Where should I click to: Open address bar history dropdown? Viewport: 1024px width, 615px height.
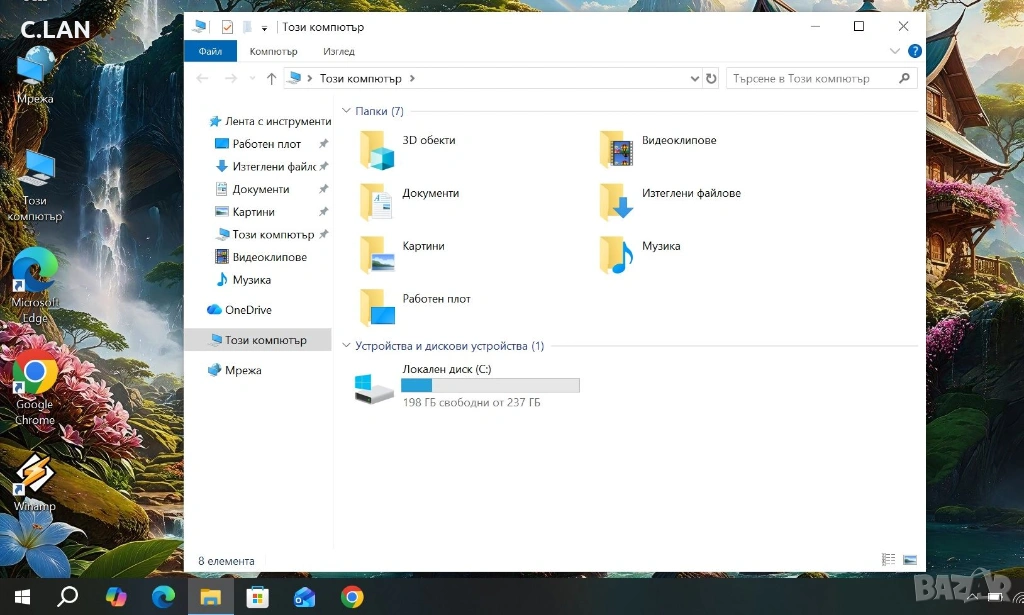pos(695,79)
